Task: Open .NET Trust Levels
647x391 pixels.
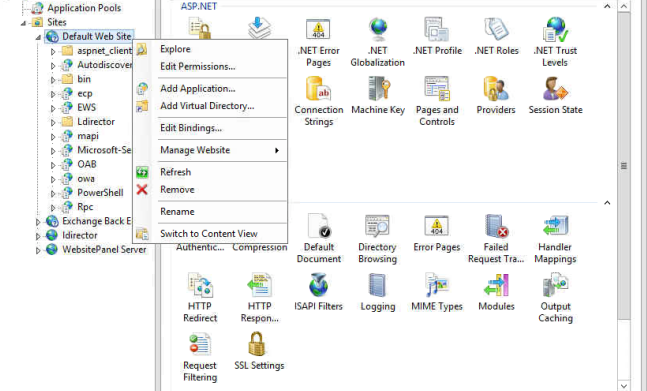Action: (x=555, y=42)
